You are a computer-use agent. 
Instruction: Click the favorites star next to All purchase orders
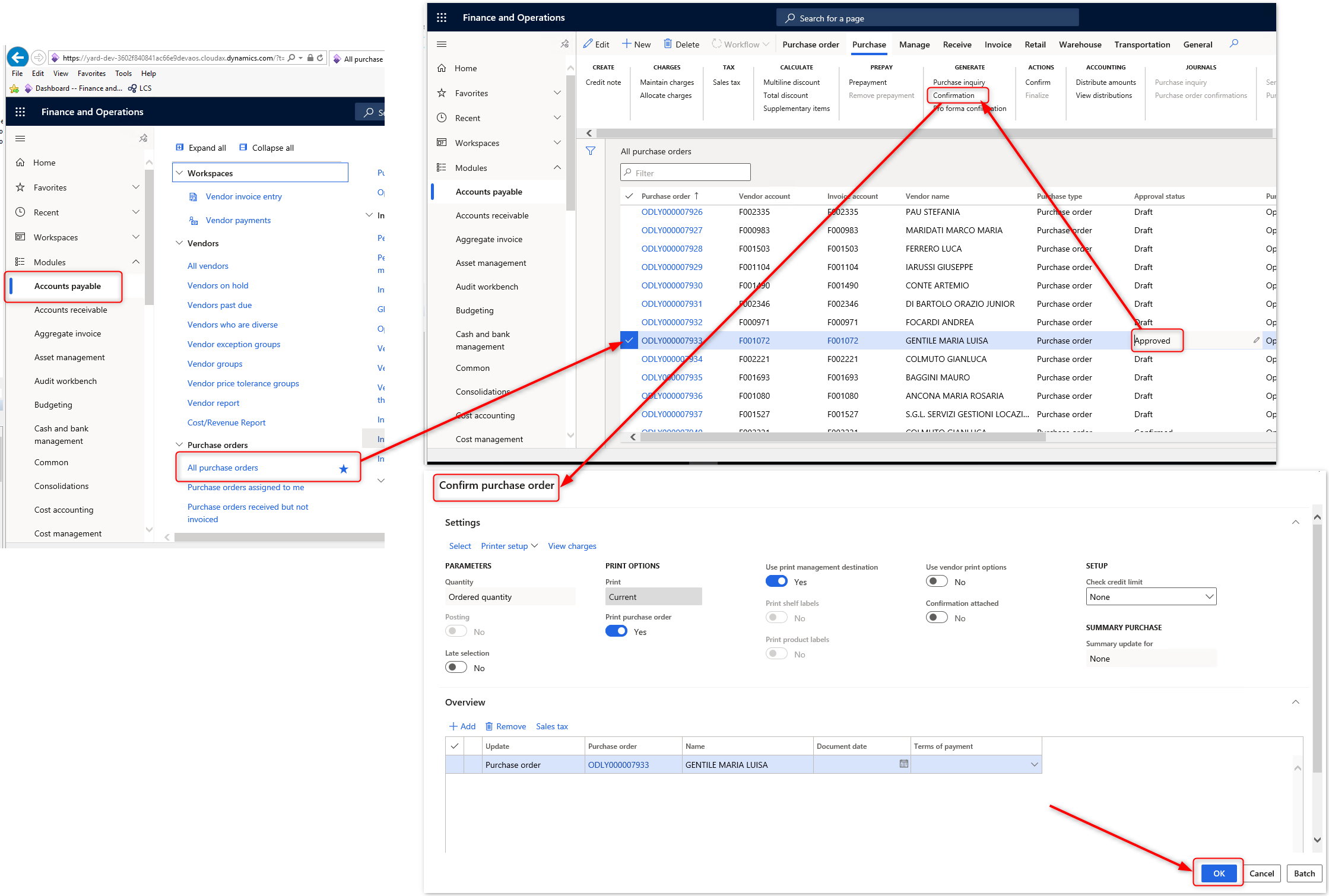pyautogui.click(x=344, y=469)
